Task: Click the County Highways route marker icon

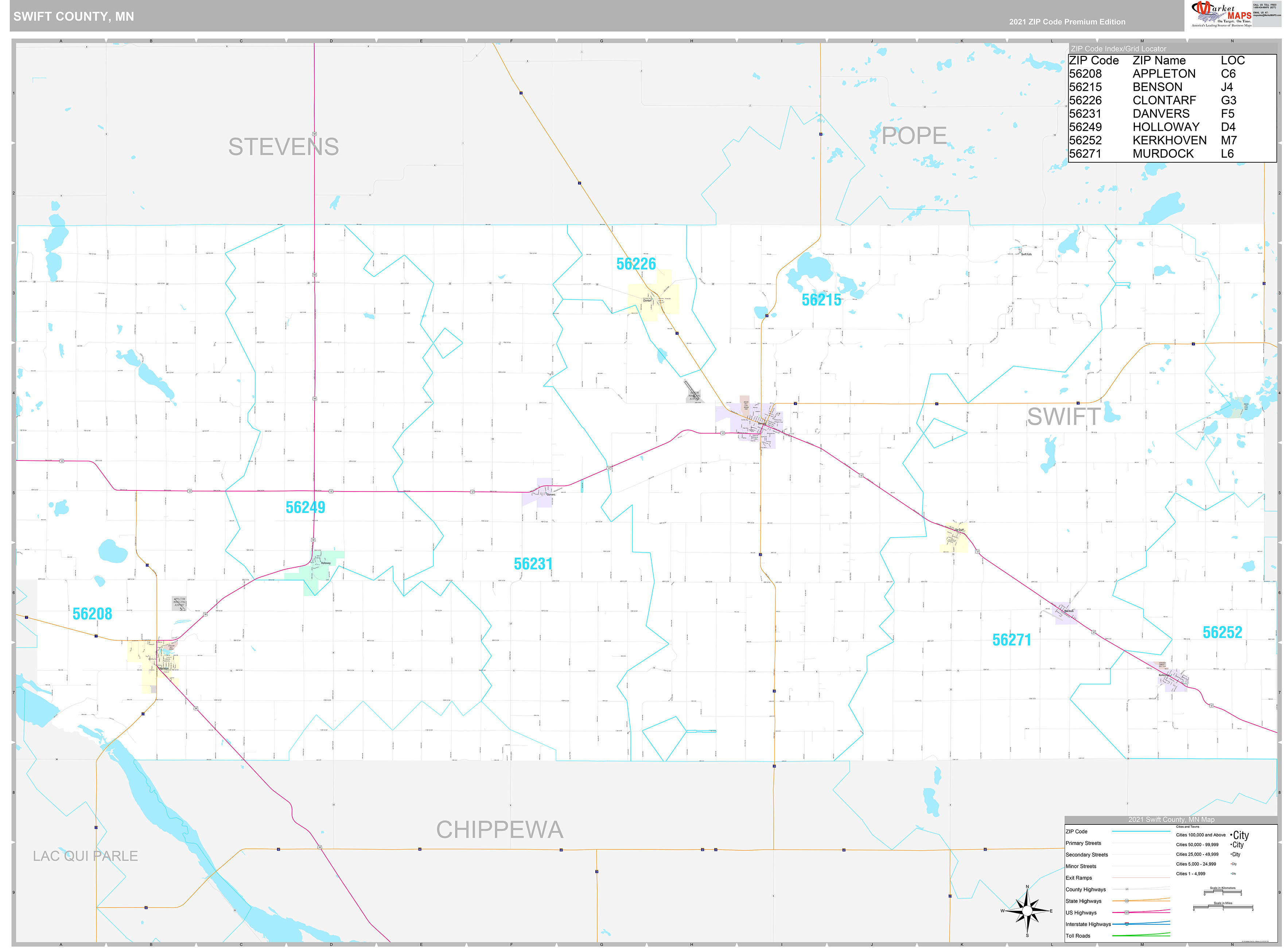Action: [1127, 889]
